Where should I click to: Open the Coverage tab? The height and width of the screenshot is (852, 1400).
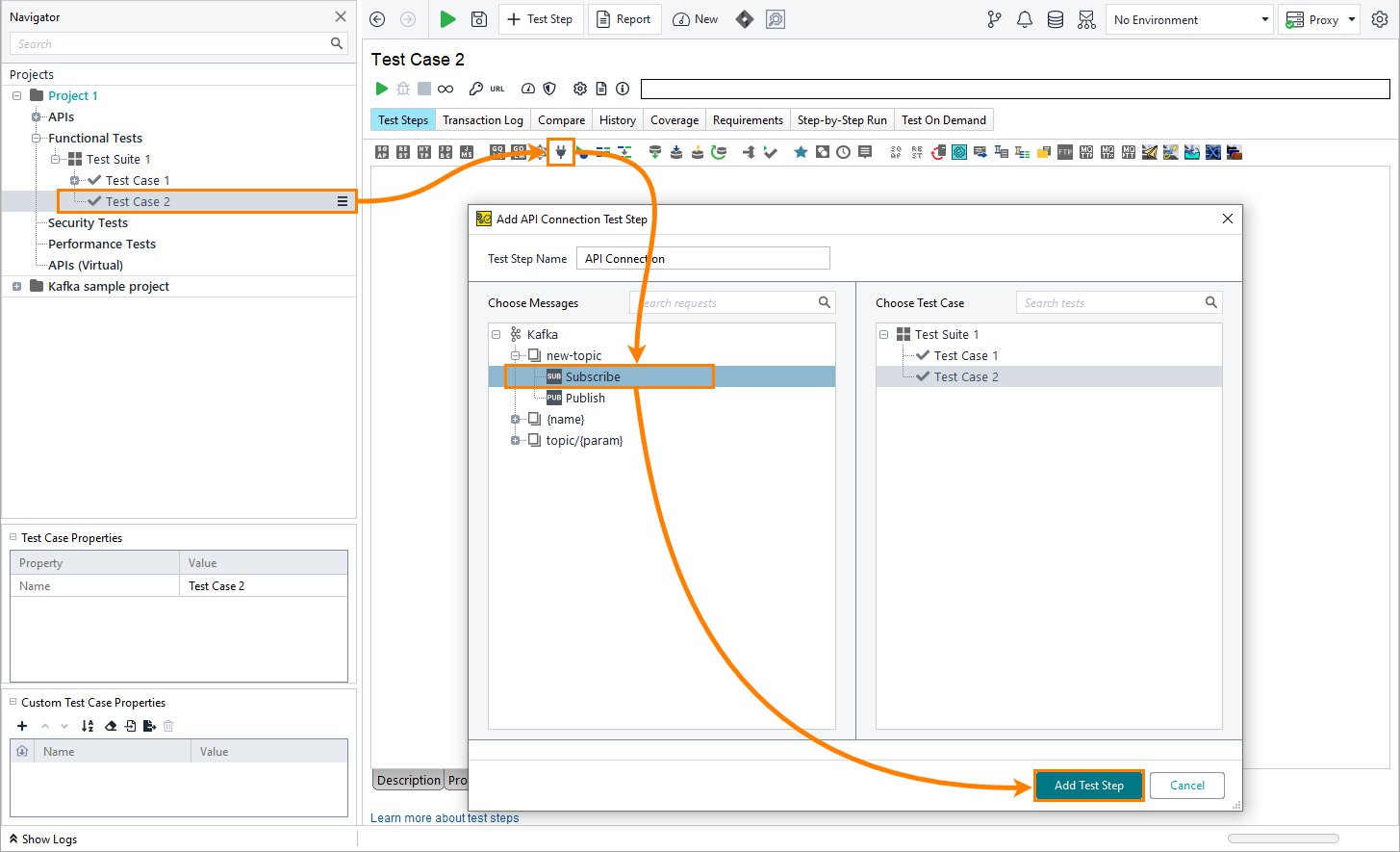[x=674, y=118]
